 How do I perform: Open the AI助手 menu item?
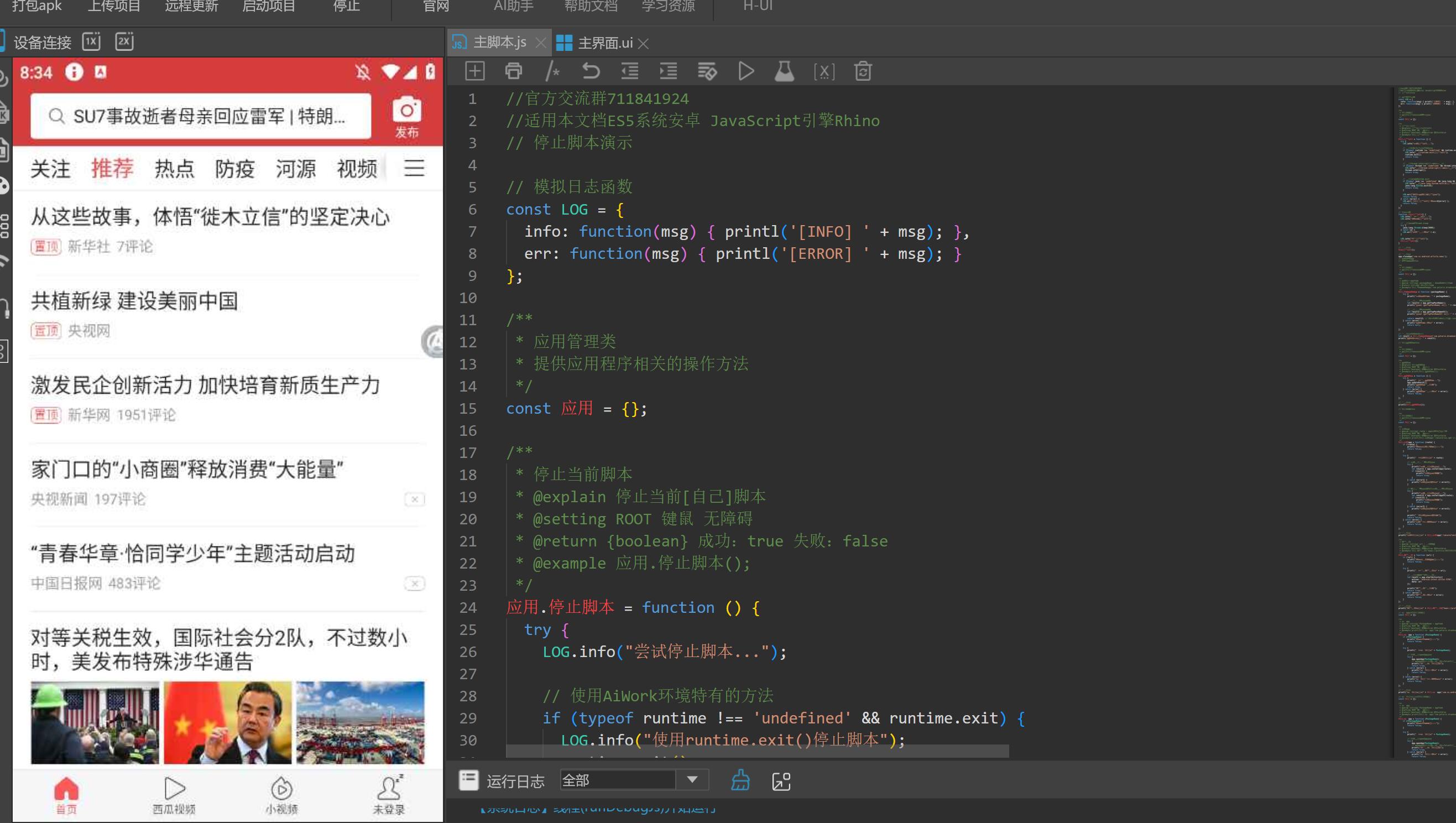pyautogui.click(x=513, y=6)
